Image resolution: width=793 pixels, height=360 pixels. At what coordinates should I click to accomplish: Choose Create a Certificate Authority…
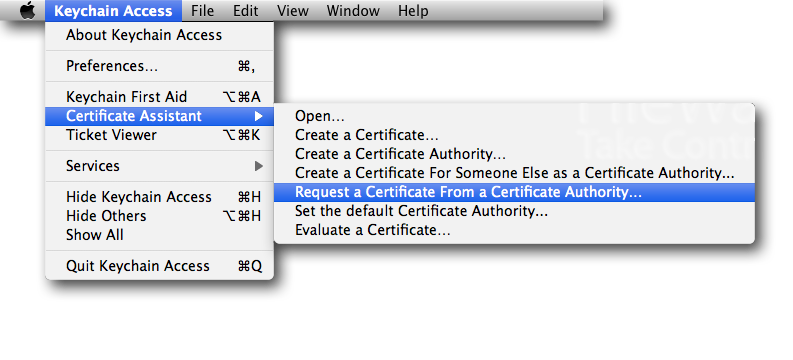click(514, 154)
